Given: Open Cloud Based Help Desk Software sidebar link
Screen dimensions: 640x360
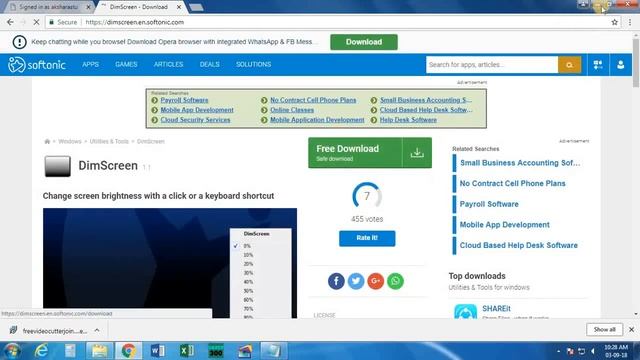Looking at the screenshot, I should click(518, 245).
